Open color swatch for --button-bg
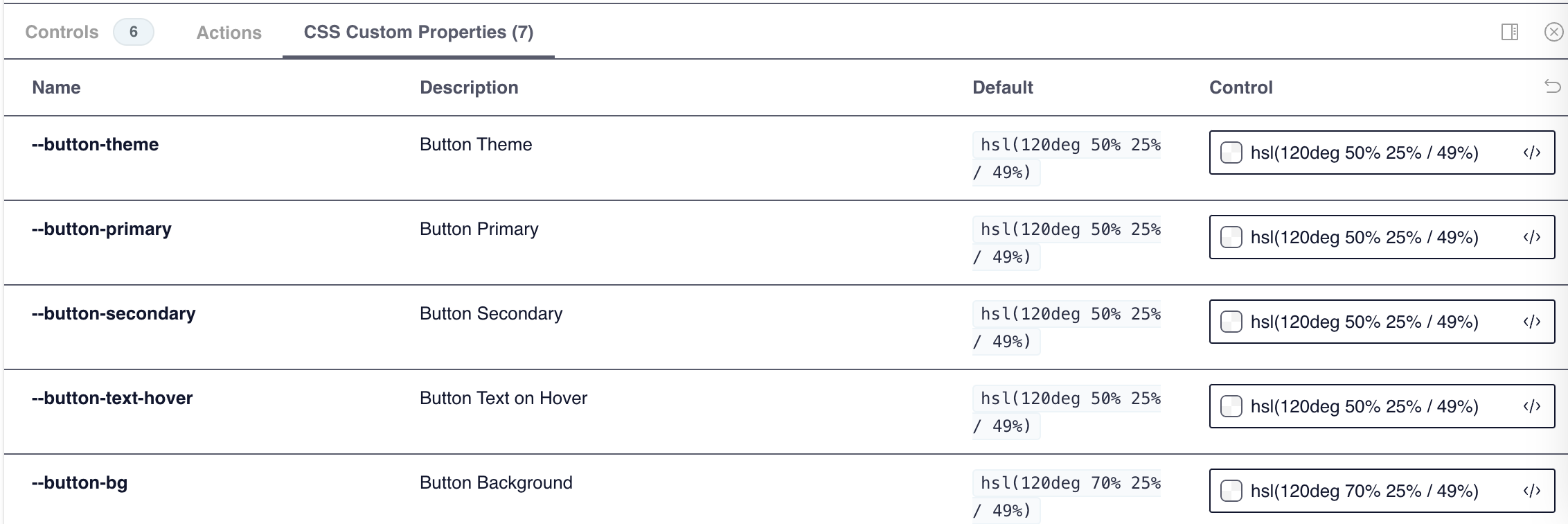This screenshot has width=1568, height=524. [x=1231, y=491]
